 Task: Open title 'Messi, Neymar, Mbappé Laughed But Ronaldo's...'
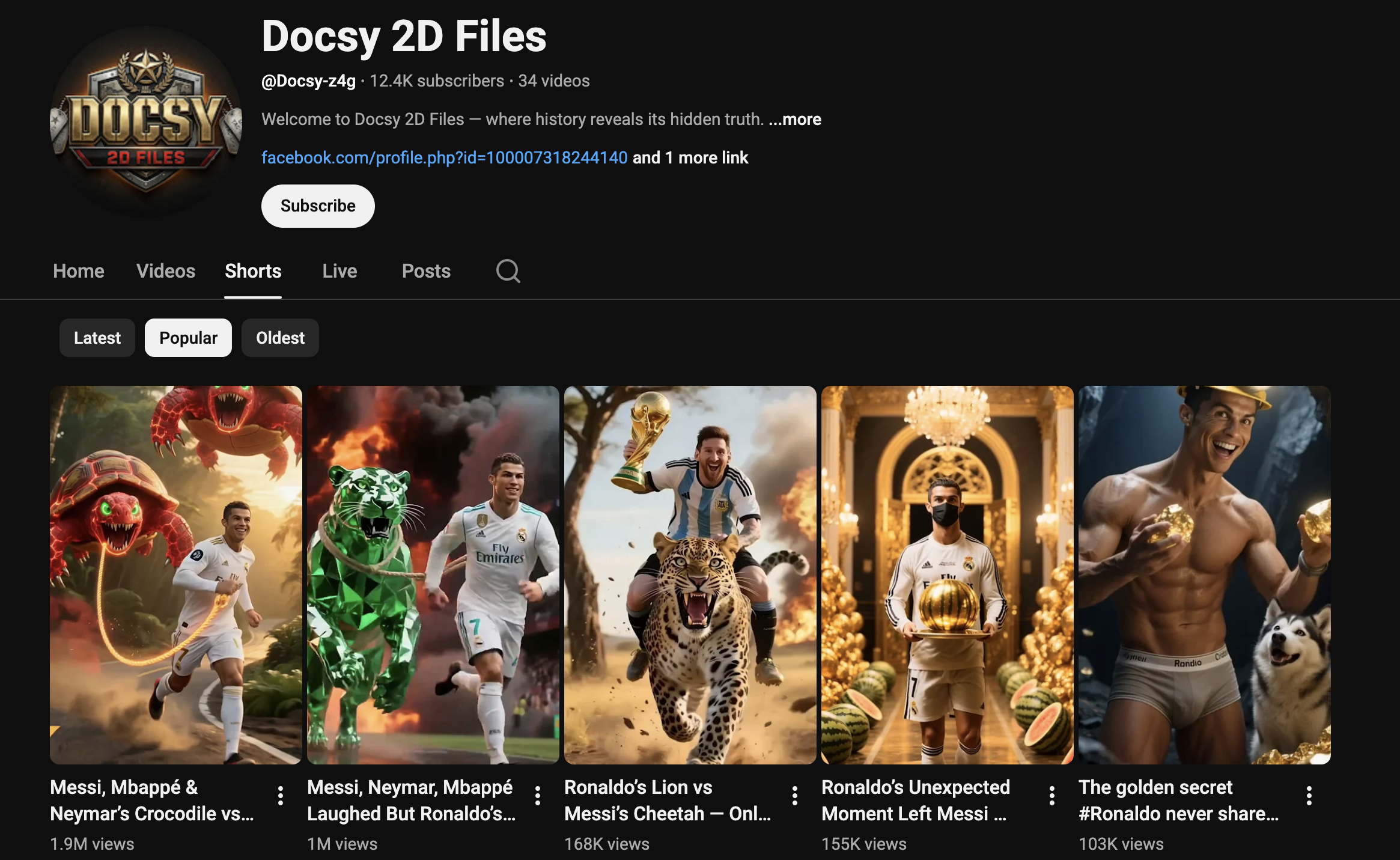pos(412,801)
